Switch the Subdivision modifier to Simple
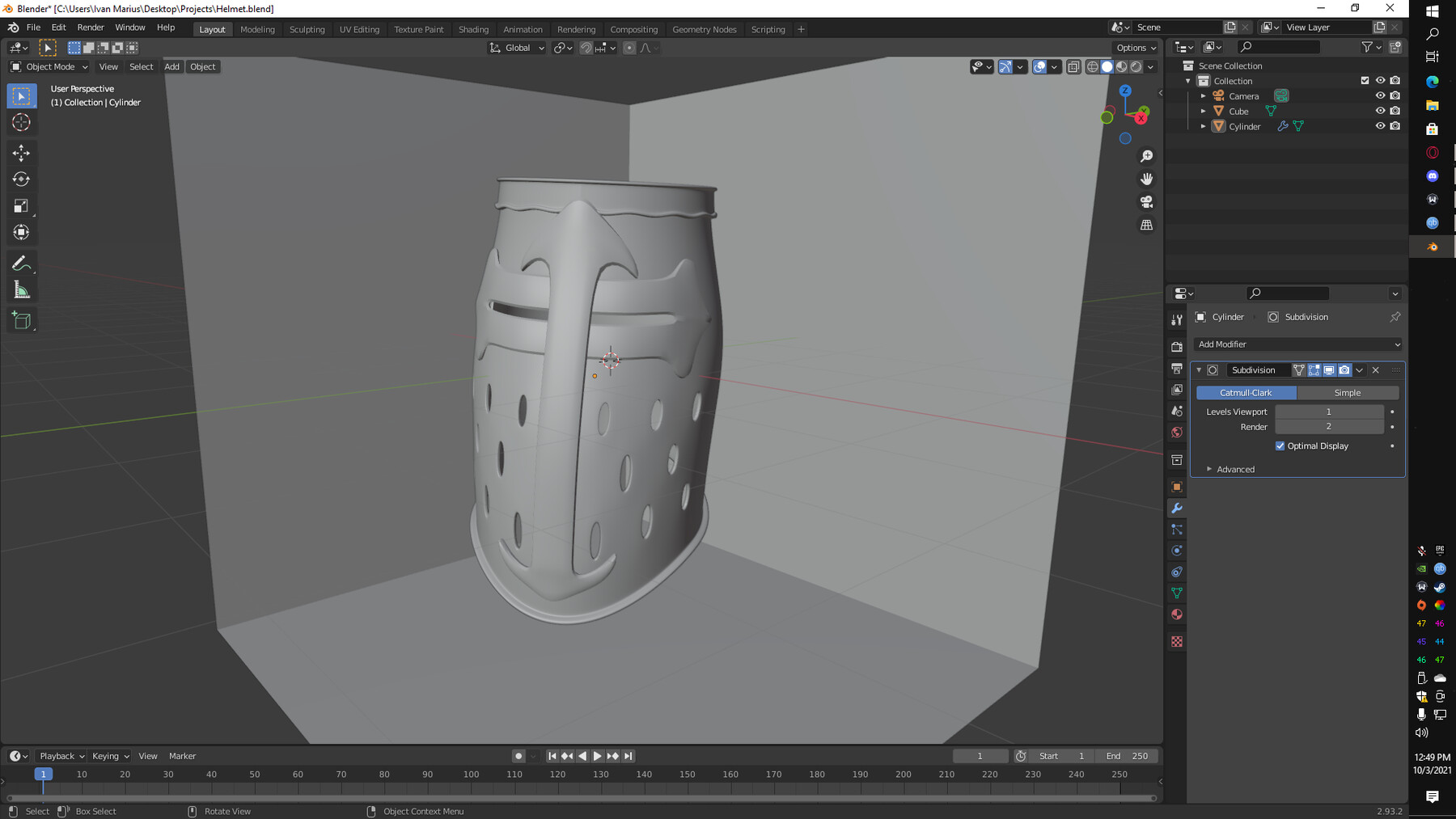Viewport: 1456px width, 819px height. 1348,392
